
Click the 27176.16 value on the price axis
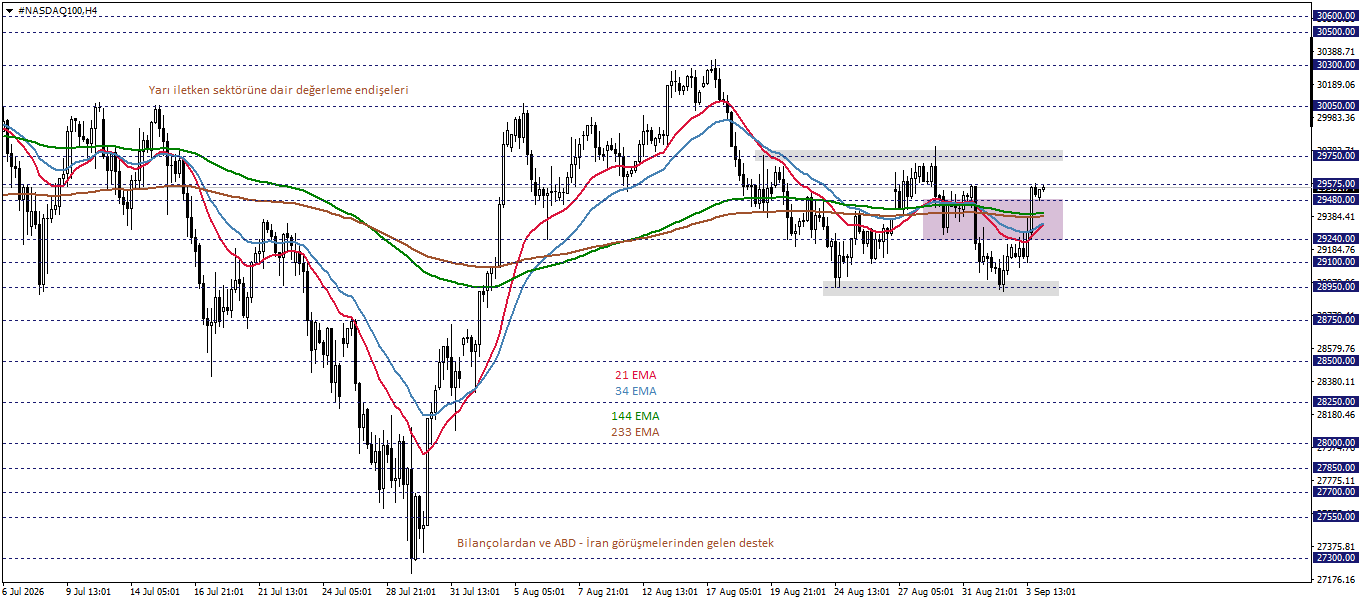(1337, 579)
